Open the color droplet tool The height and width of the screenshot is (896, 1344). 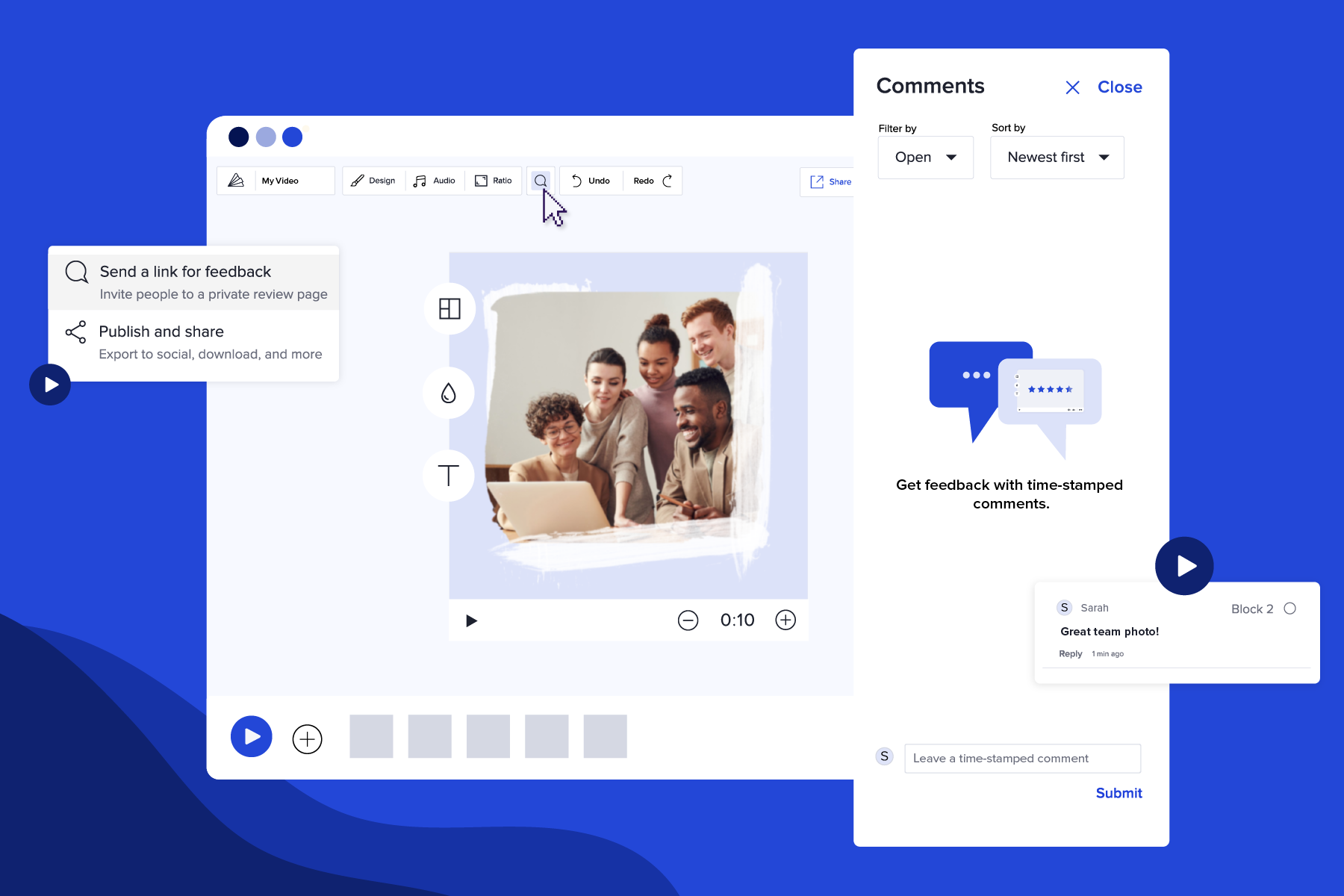point(449,393)
